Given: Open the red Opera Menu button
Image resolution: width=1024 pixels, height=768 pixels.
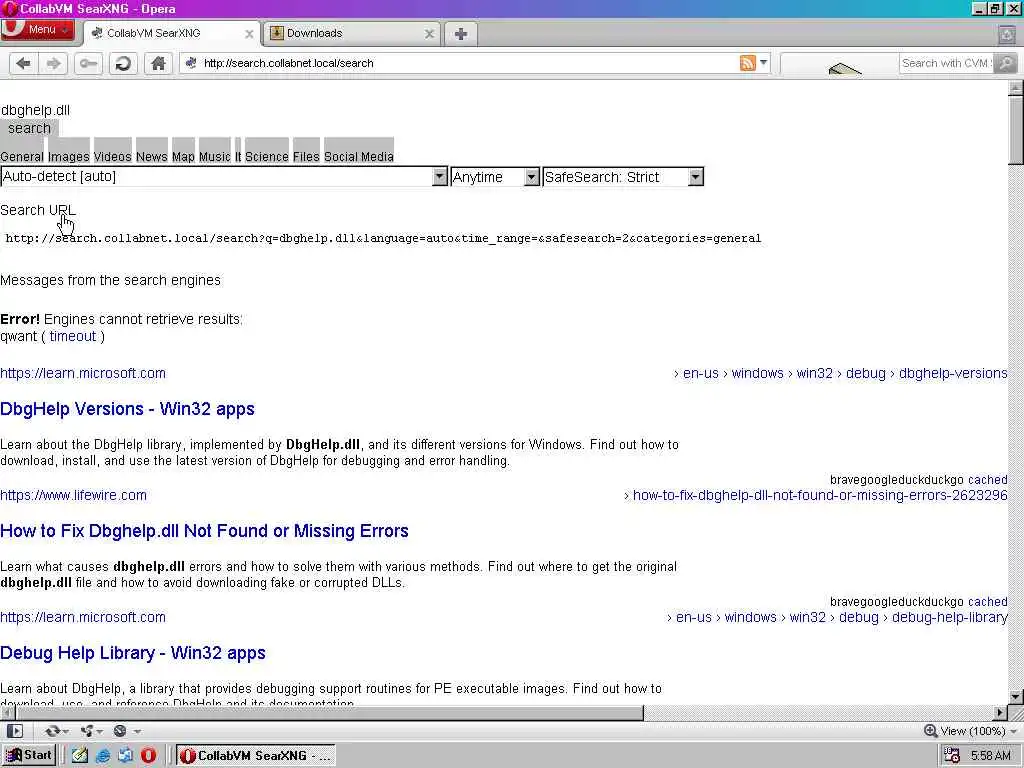Looking at the screenshot, I should pos(37,29).
